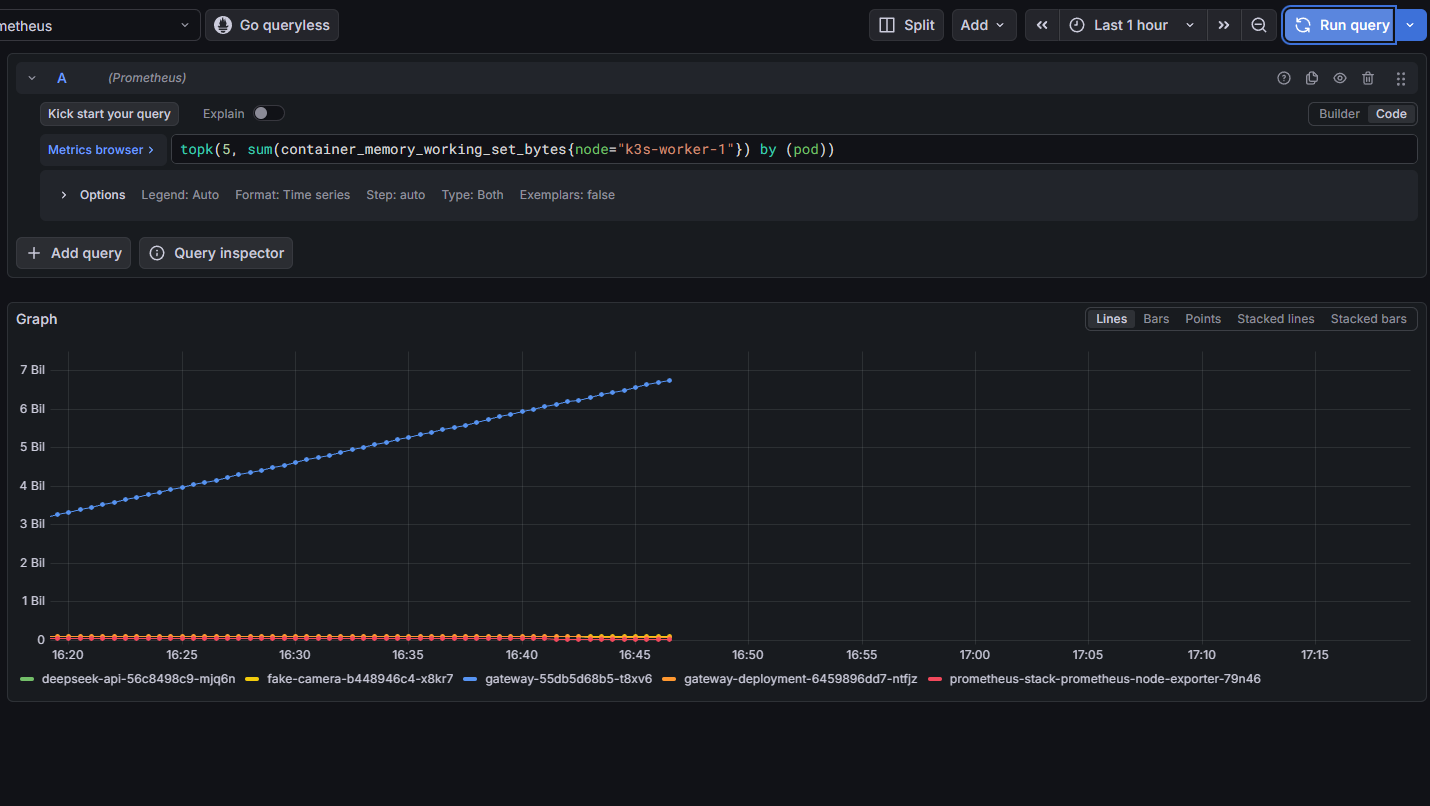Open the Query inspector

(216, 253)
